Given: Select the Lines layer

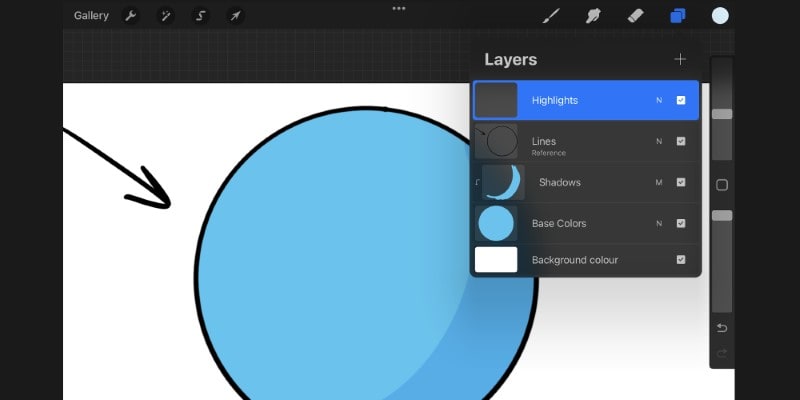Looking at the screenshot, I should point(586,141).
